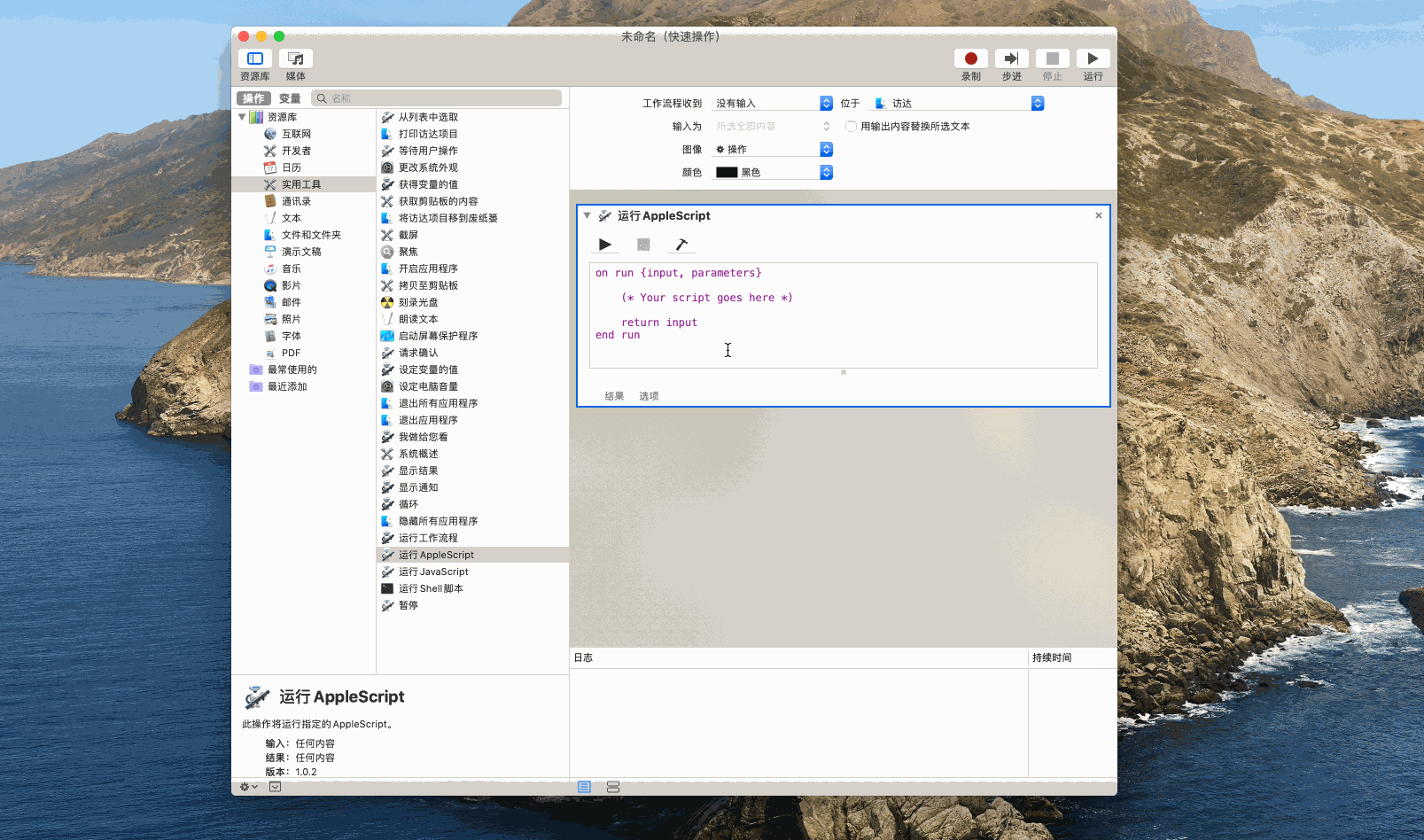1424x840 pixels.
Task: Show the log list view icon
Action: click(584, 787)
